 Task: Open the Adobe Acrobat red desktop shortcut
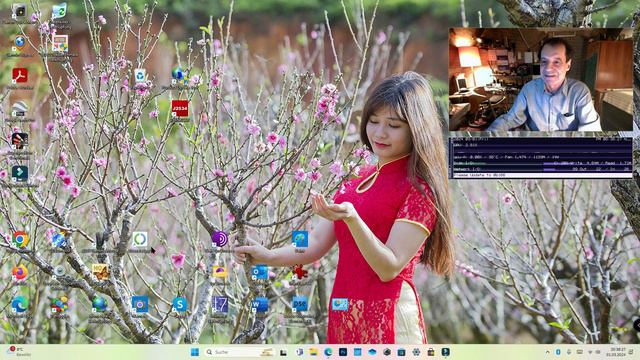click(20, 76)
